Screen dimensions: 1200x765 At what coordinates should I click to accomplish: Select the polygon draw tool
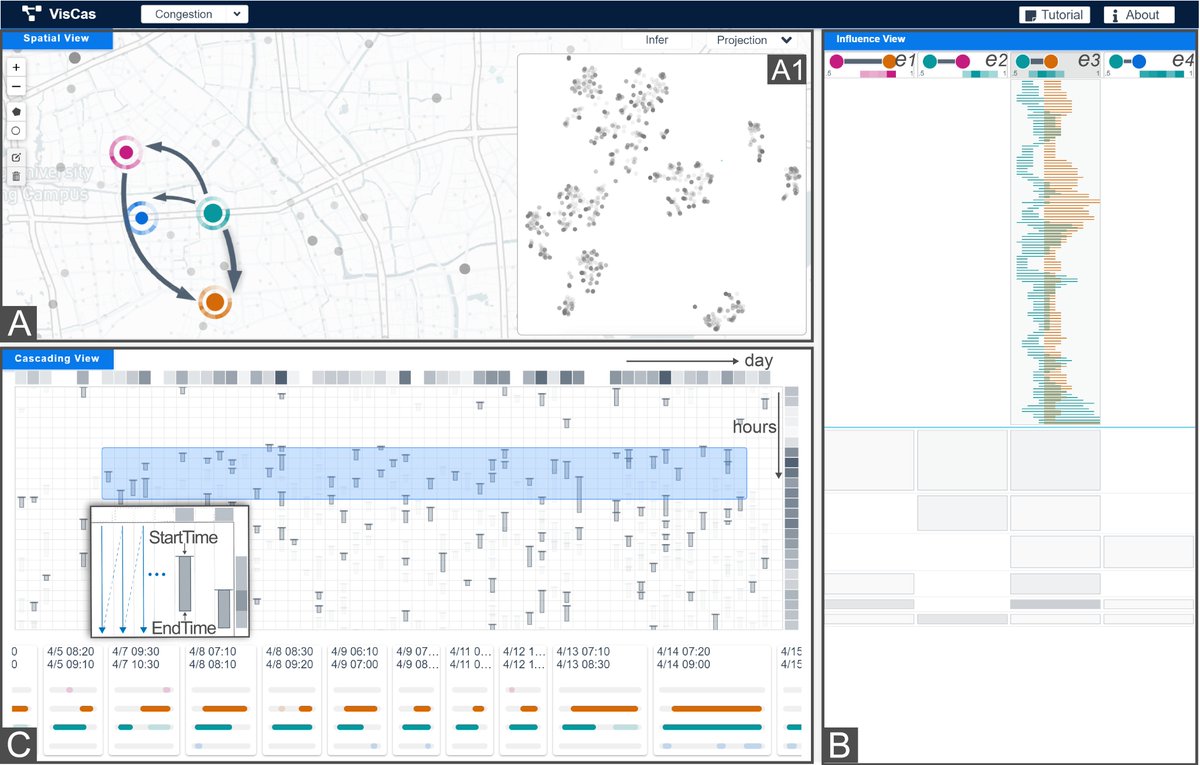pyautogui.click(x=16, y=111)
